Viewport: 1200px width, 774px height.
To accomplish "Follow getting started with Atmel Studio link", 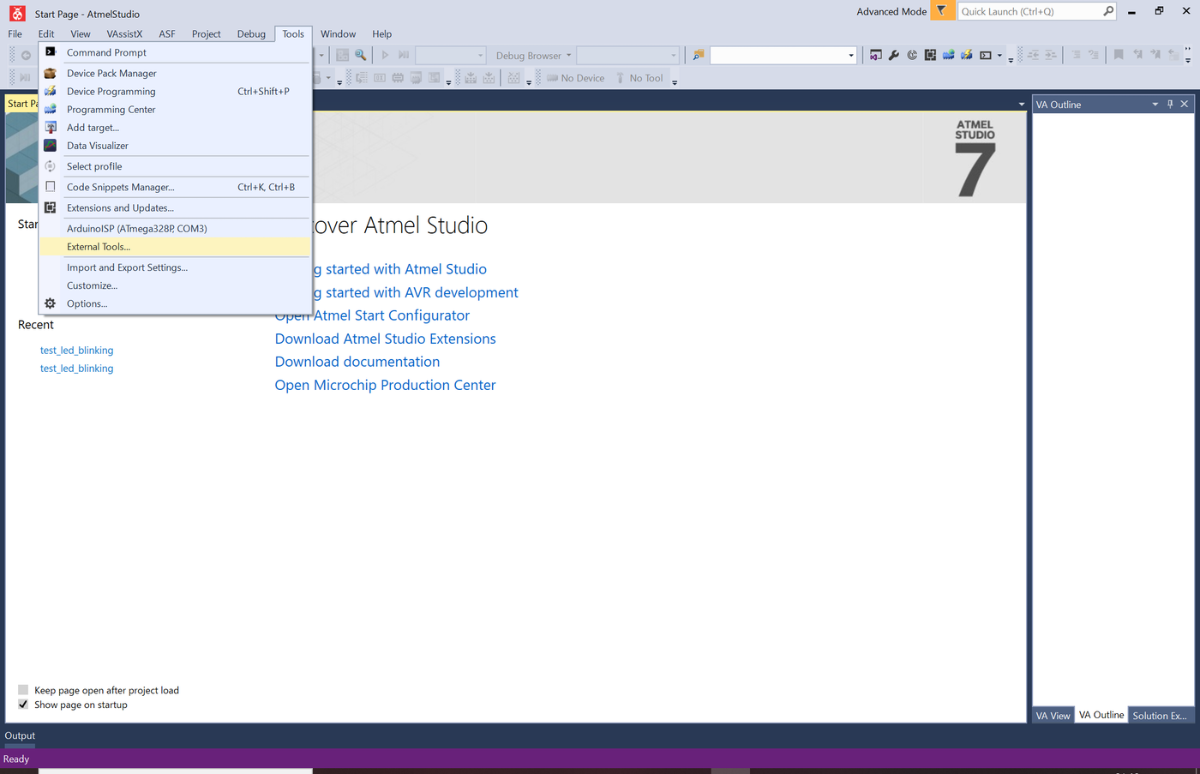I will tap(400, 269).
